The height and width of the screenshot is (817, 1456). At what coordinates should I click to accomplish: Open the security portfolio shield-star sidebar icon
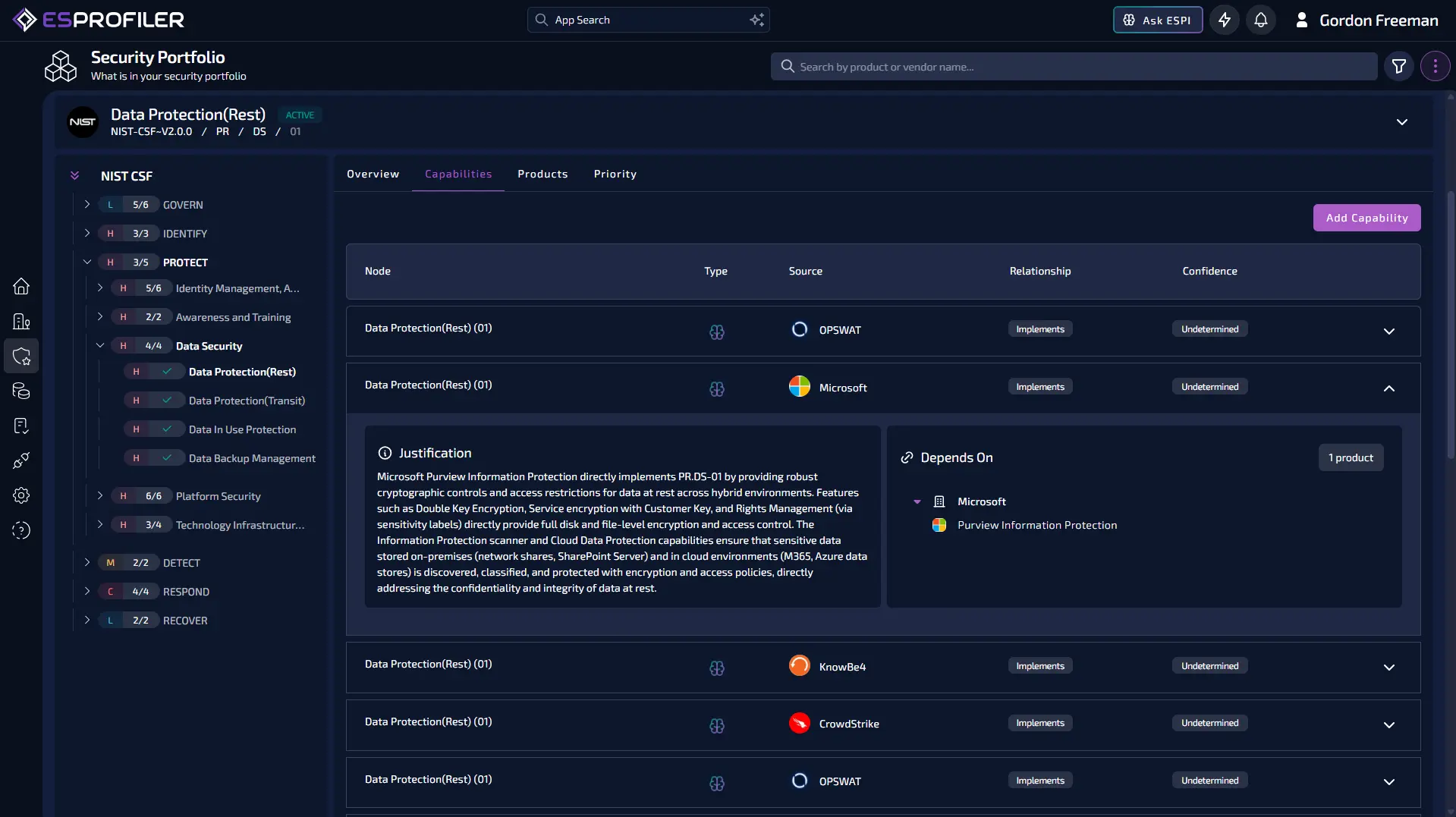(x=21, y=356)
